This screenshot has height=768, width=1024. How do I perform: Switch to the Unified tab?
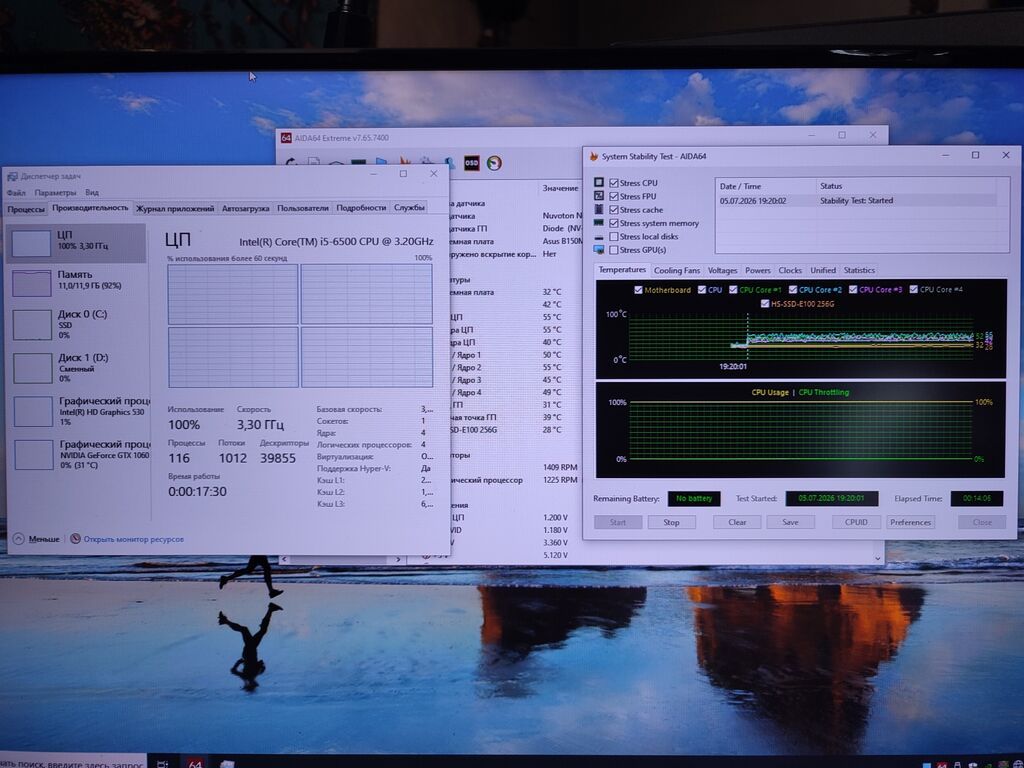point(823,270)
